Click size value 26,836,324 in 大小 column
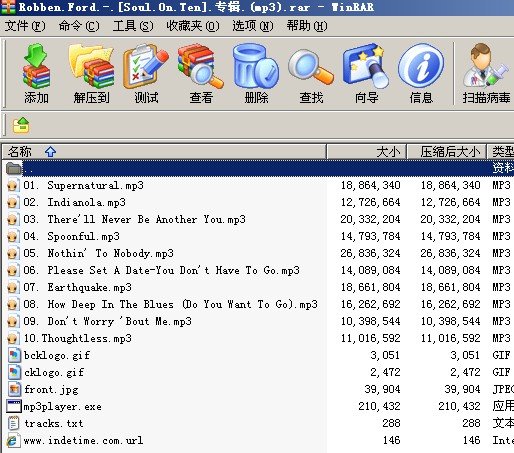The width and height of the screenshot is (514, 453). tap(370, 253)
